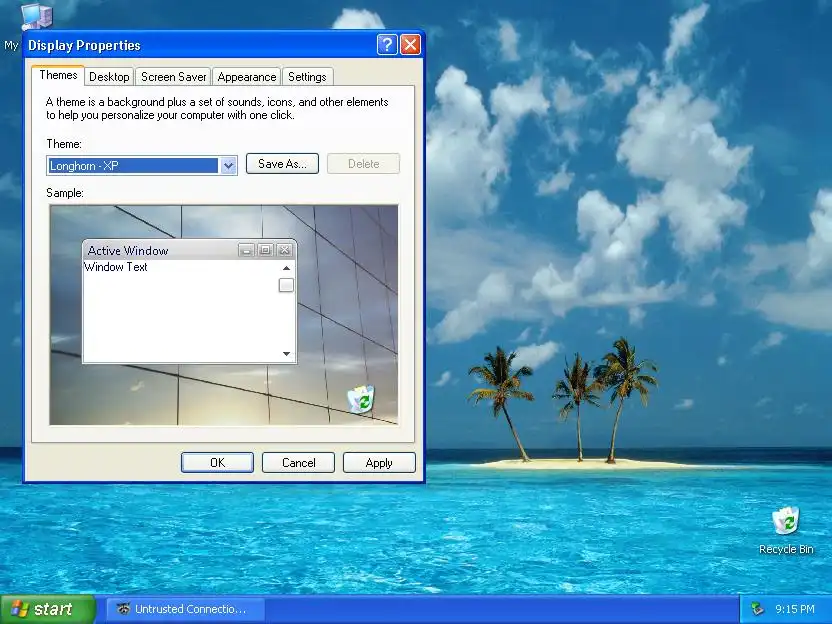
Task: Switch to the Themes tab
Action: [x=58, y=75]
